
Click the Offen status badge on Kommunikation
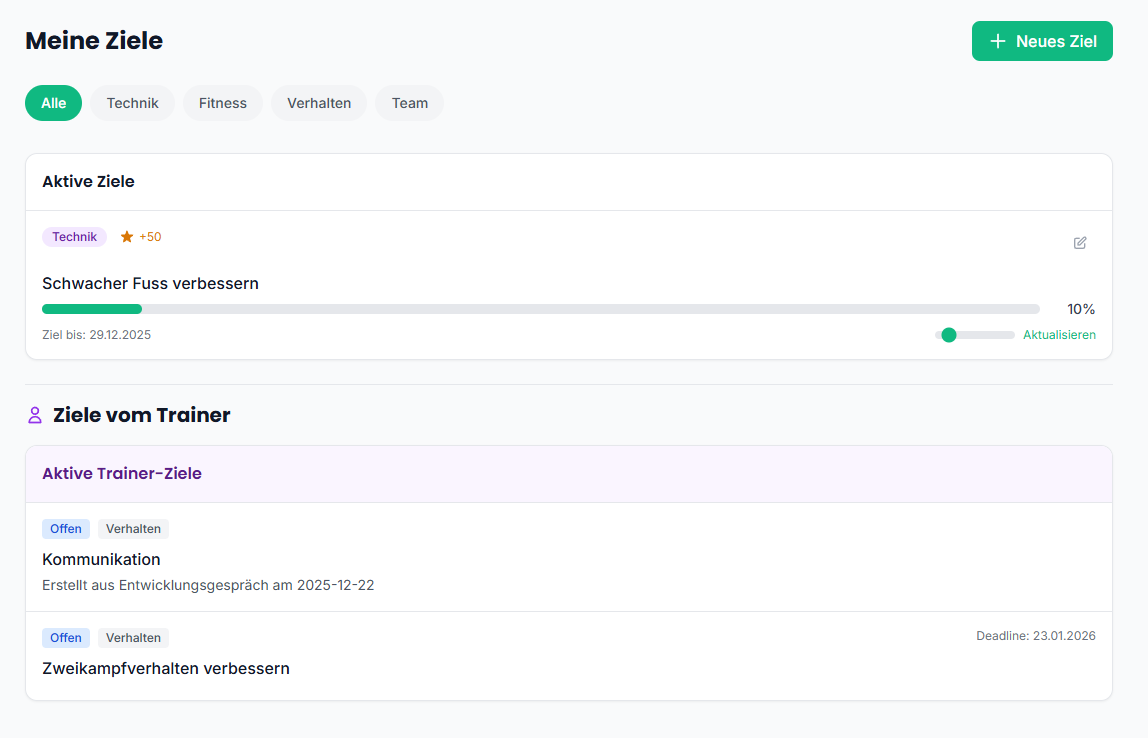(x=66, y=528)
